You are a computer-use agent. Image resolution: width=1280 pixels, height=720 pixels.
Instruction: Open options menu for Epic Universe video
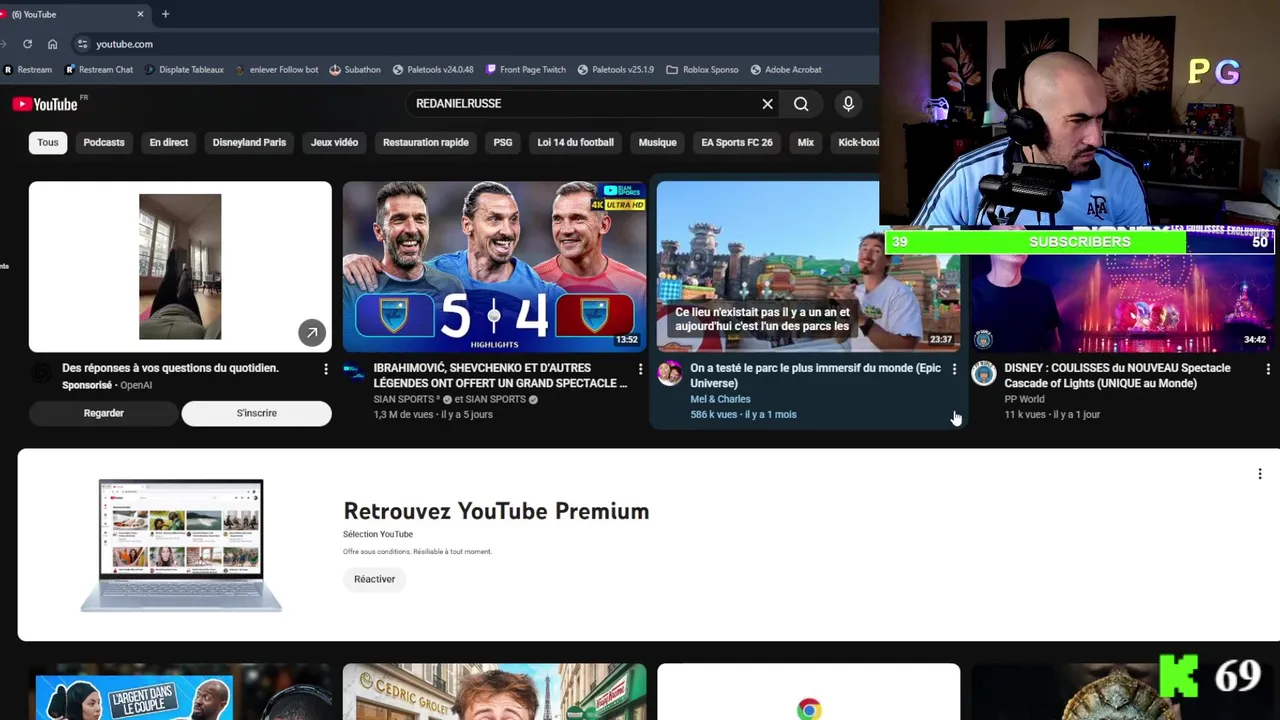954,369
